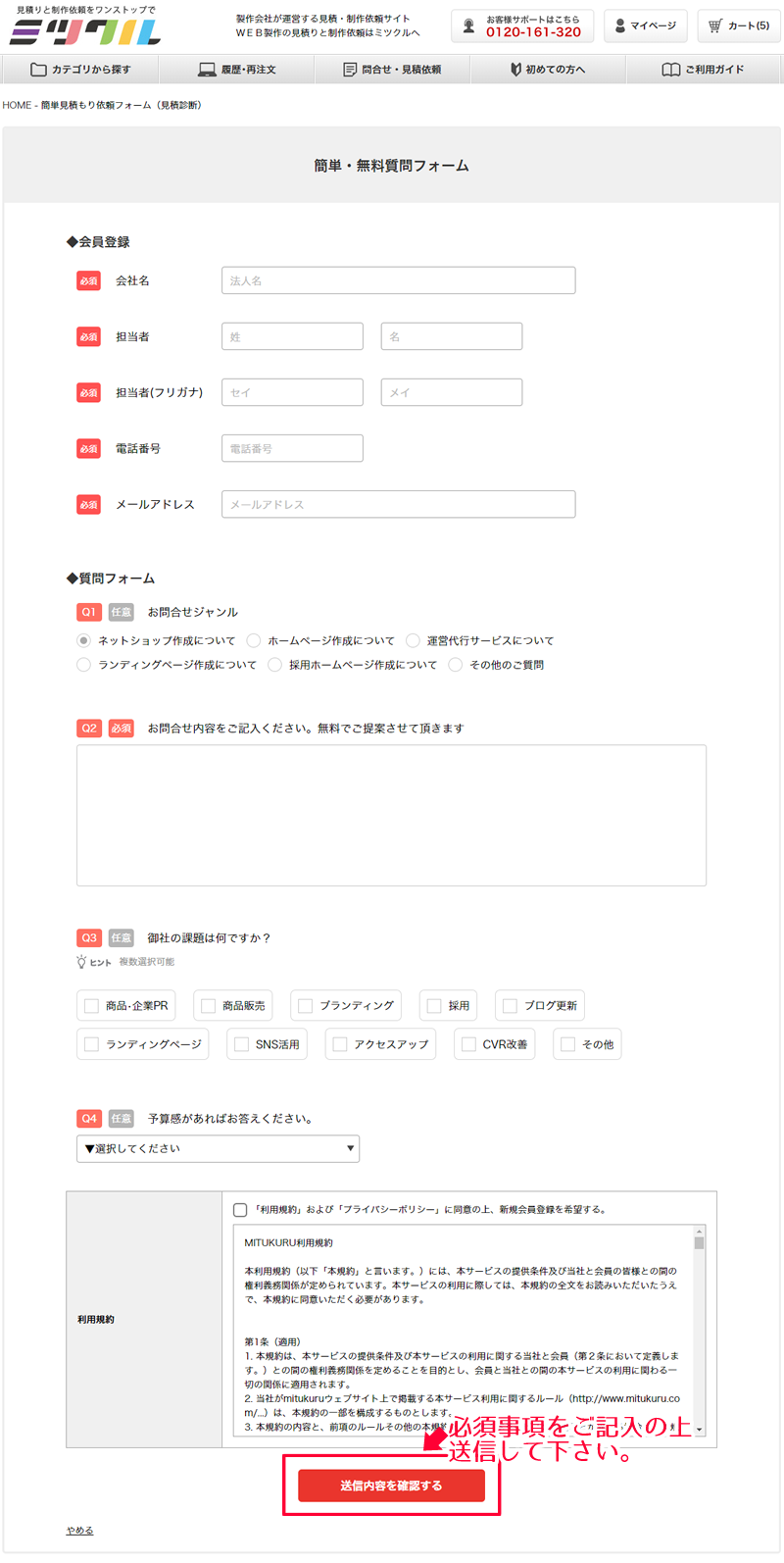The width and height of the screenshot is (784, 1563).
Task: Click 第1条（適用）text in terms
Action: pyautogui.click(x=272, y=1341)
